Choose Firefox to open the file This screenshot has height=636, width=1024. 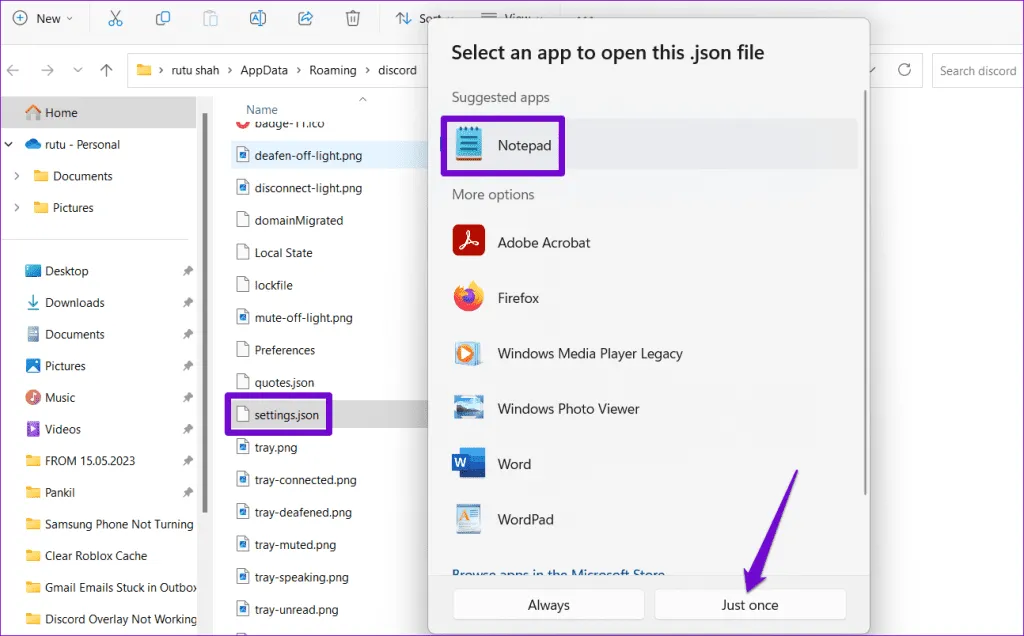pos(517,298)
